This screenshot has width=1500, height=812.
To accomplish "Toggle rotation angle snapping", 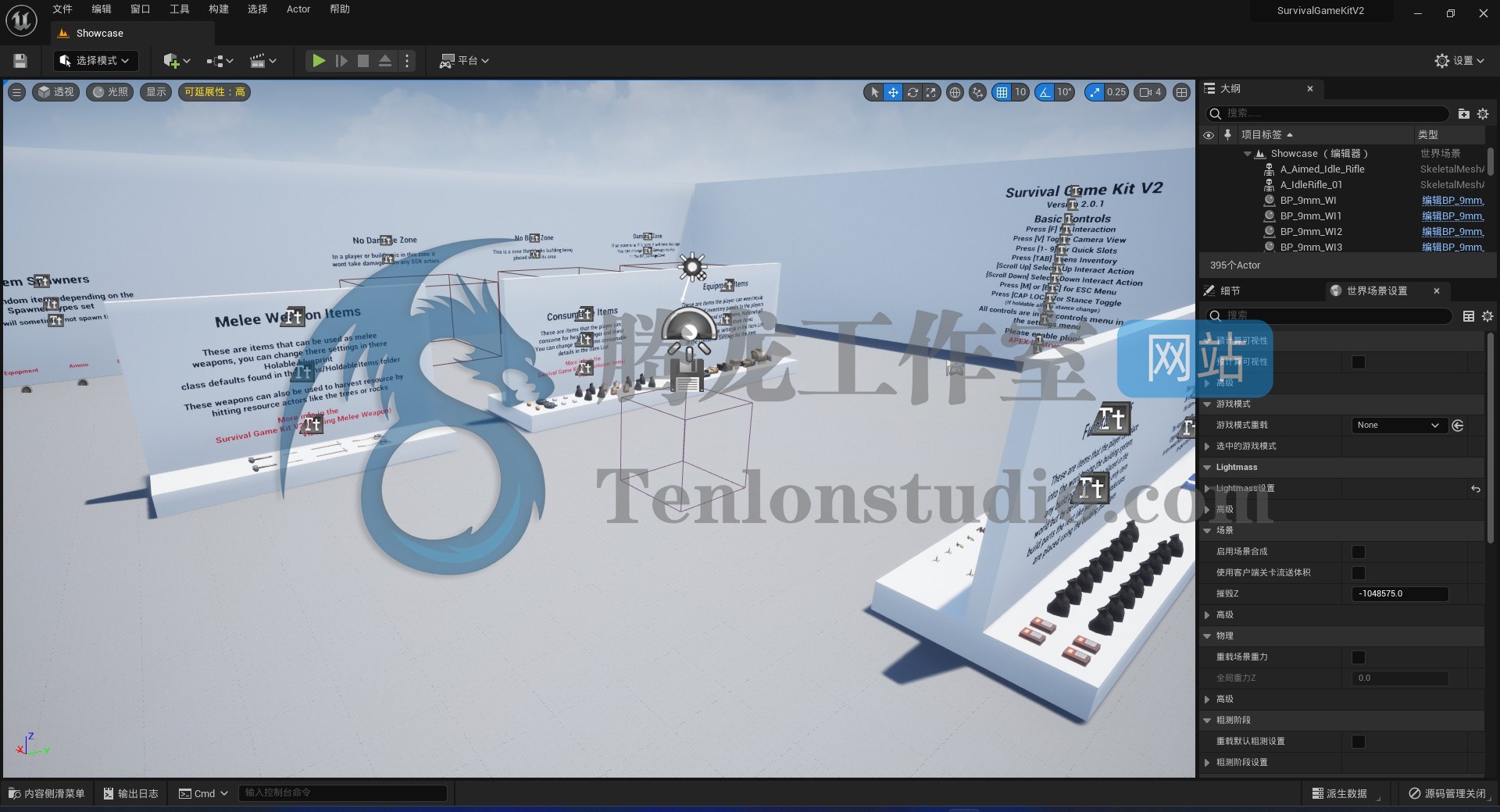I will tap(1045, 92).
